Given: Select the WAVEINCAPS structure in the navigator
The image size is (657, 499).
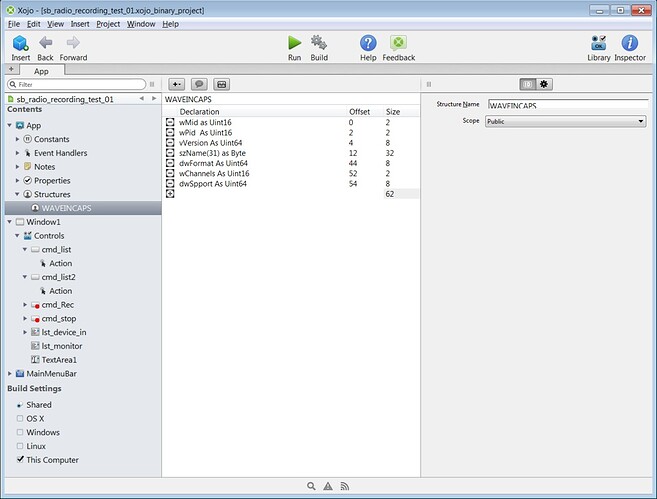Looking at the screenshot, I should 83,208.
